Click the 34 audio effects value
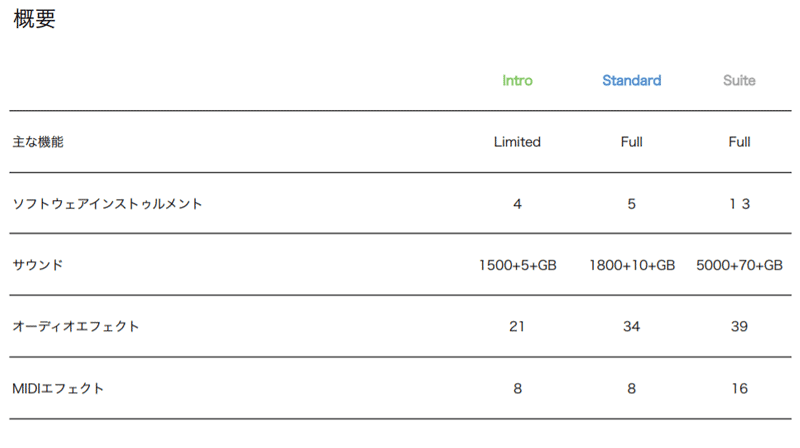 coord(631,327)
